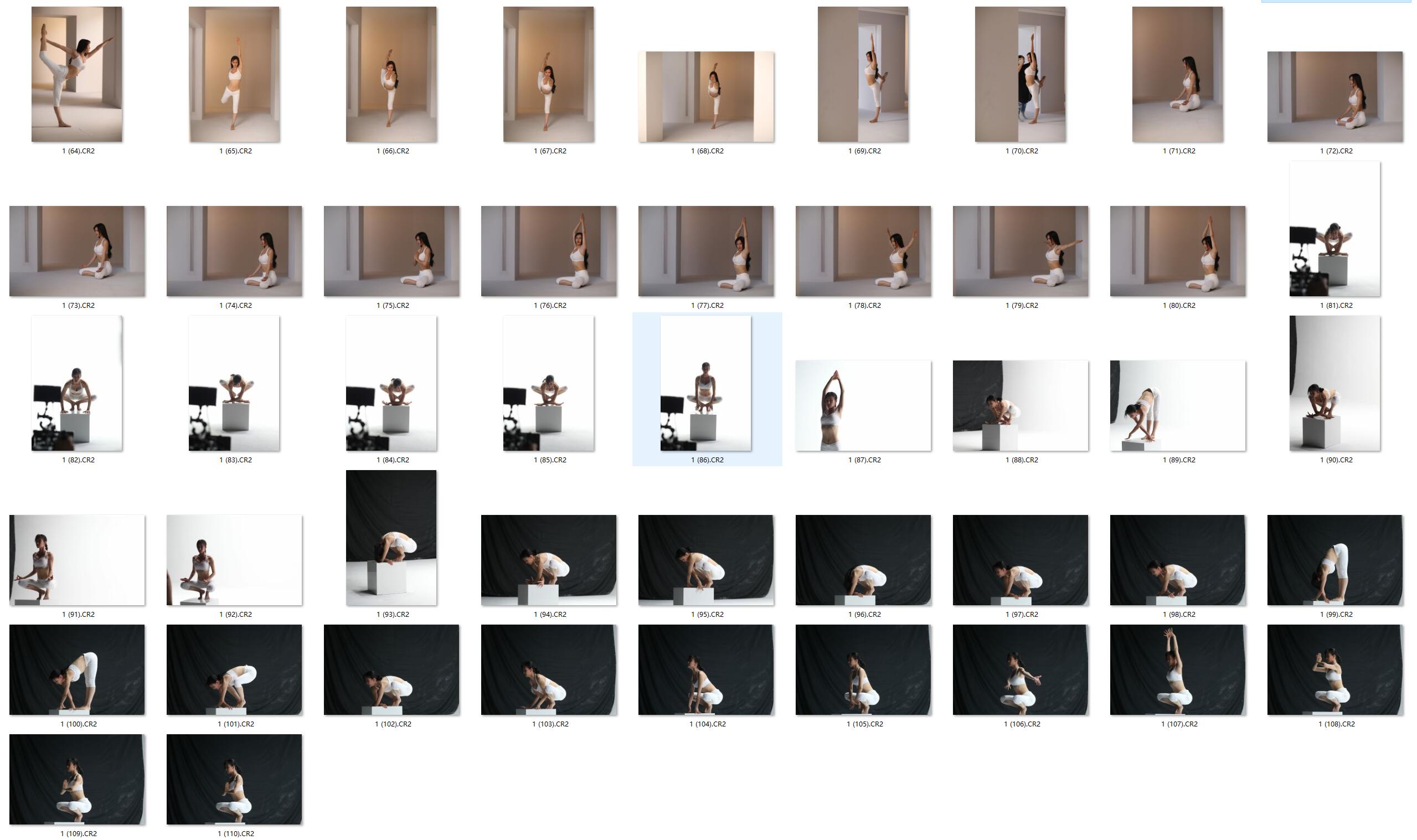Click thumbnail 1 (78).CR2
The image size is (1417, 840).
coord(862,251)
